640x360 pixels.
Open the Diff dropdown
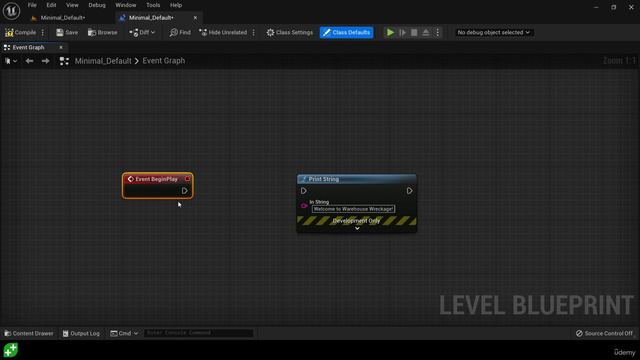[x=142, y=32]
